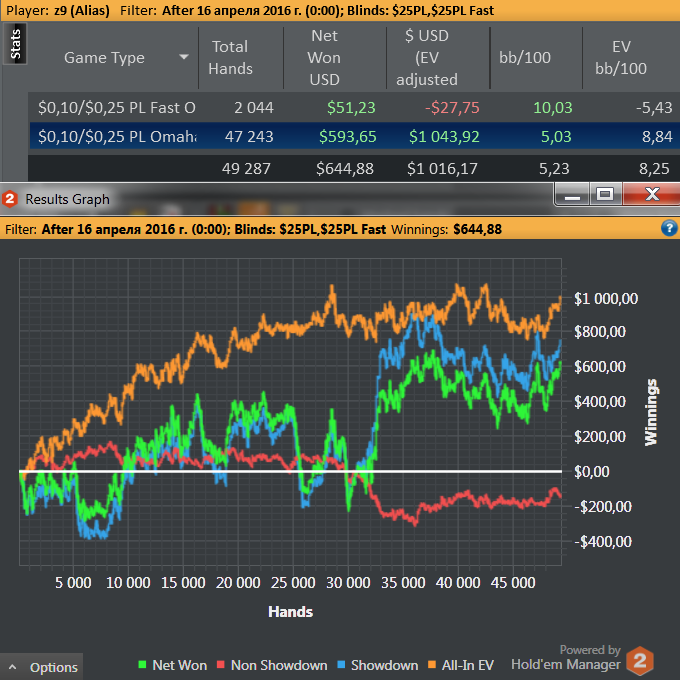Maximize the Results Graph window
Screen dimensions: 680x680
(x=605, y=194)
